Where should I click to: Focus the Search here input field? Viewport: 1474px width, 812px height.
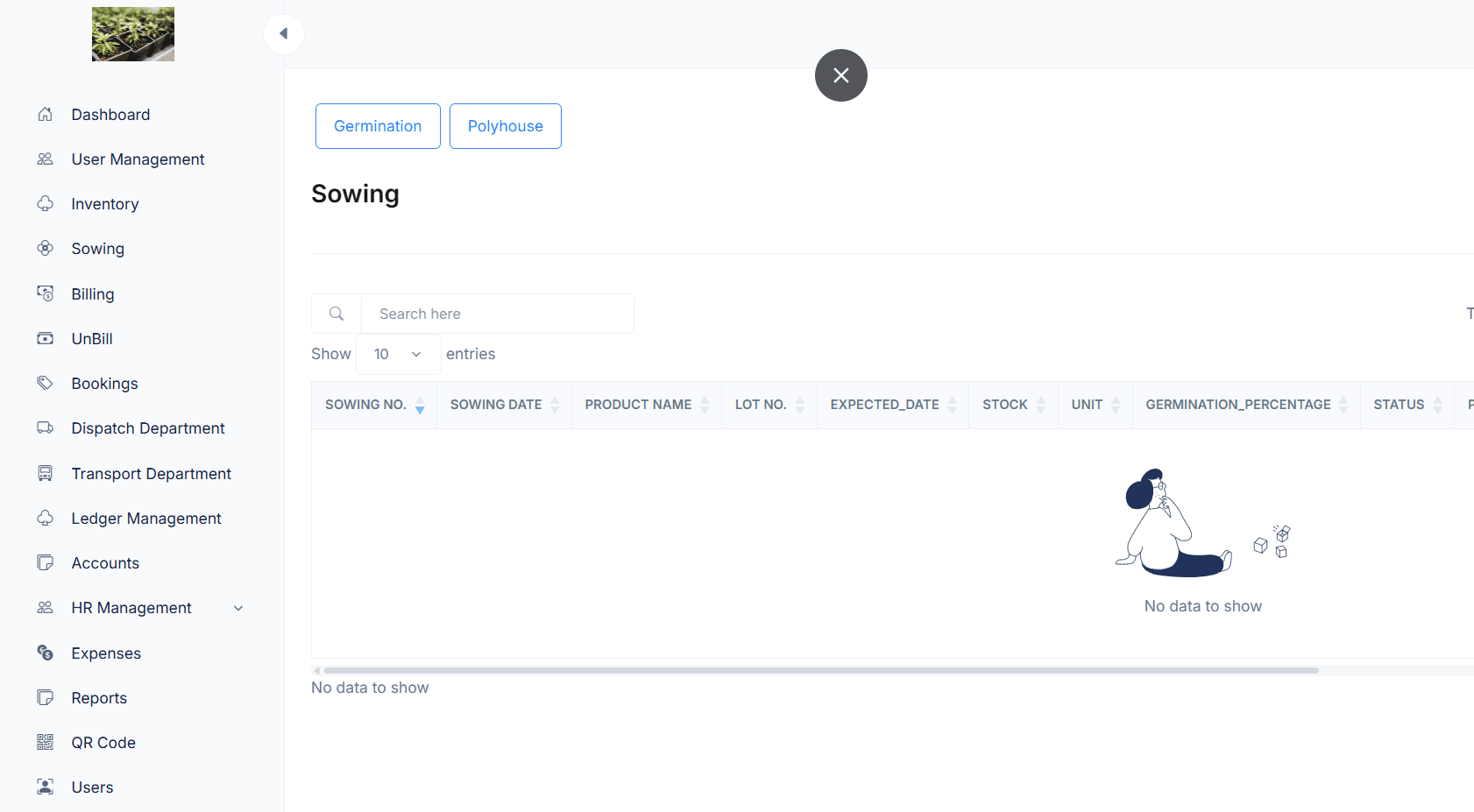497,314
